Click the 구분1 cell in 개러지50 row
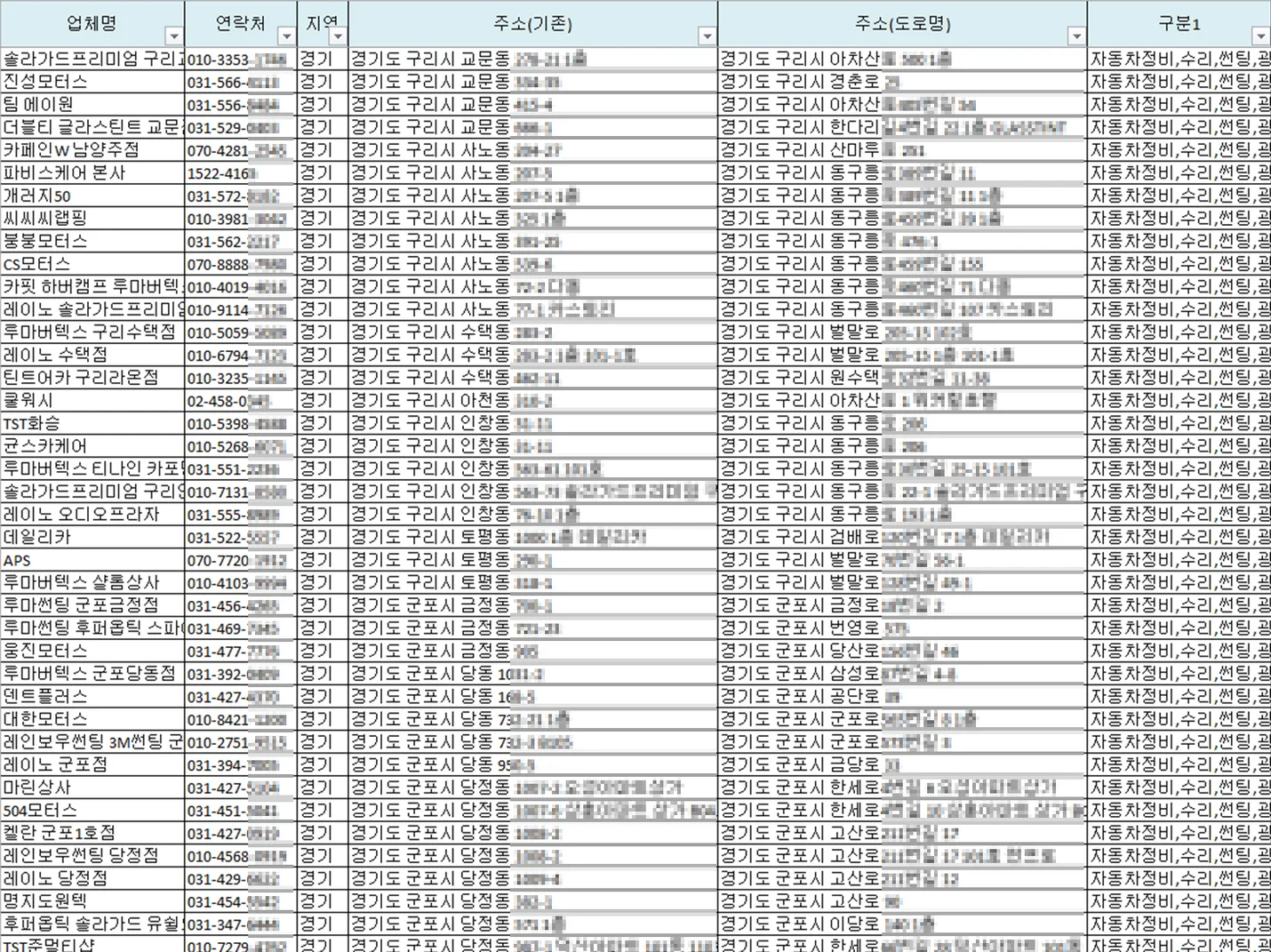 pos(1179,196)
